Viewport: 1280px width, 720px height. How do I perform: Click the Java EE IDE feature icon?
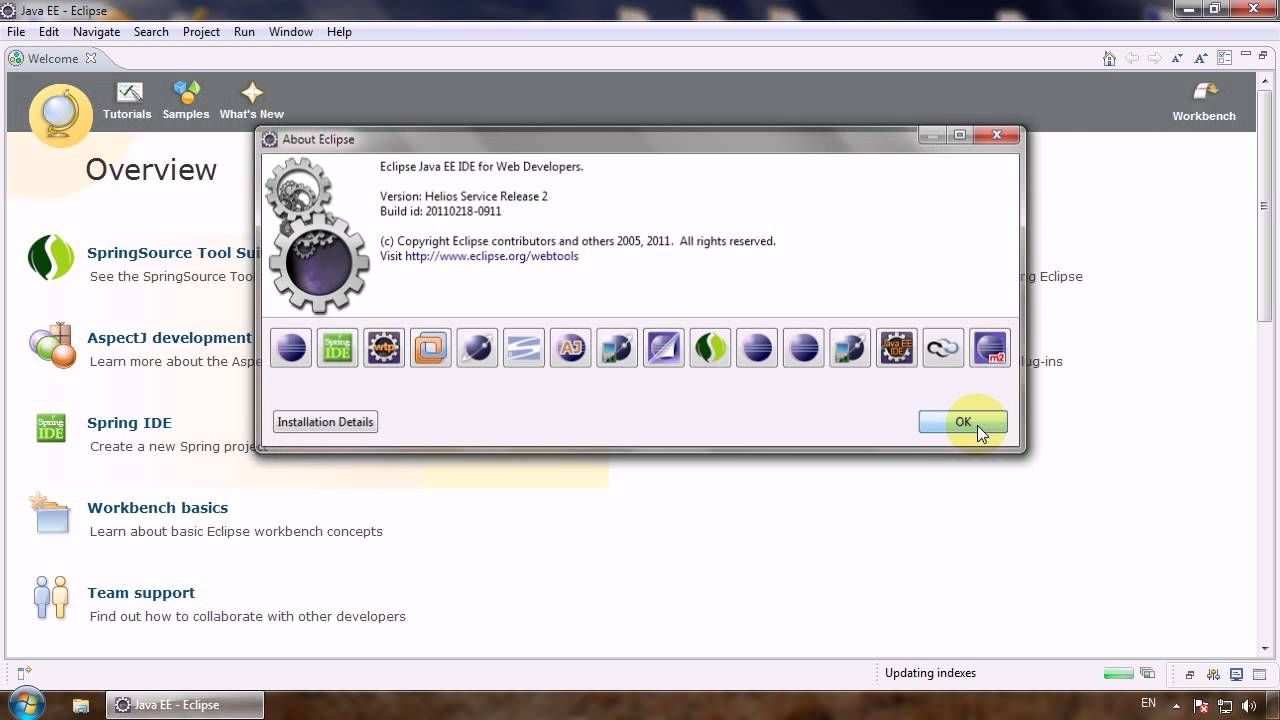(x=896, y=348)
